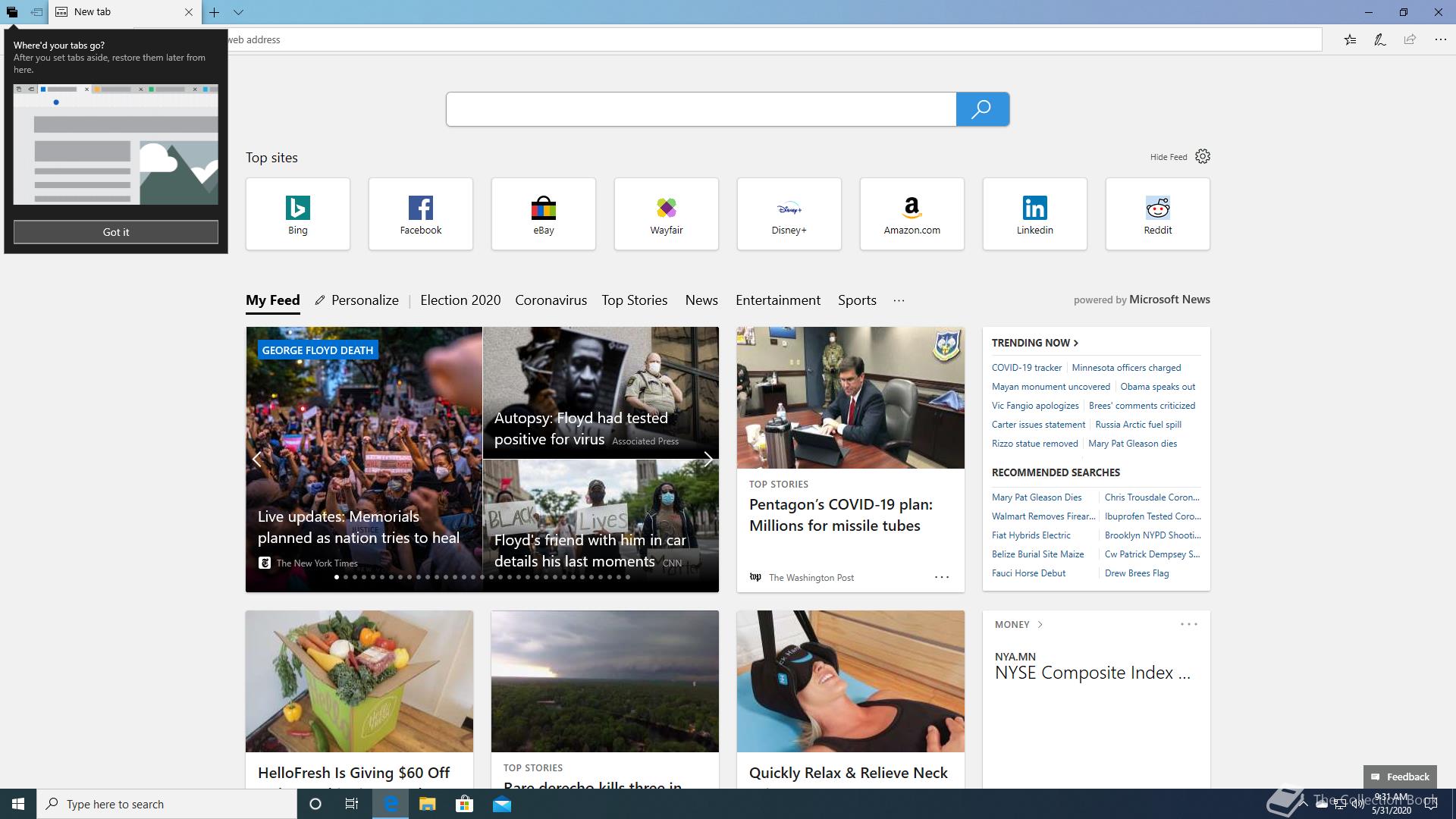The image size is (1456, 819).
Task: Expand the MONEY section chevron
Action: 1040,625
